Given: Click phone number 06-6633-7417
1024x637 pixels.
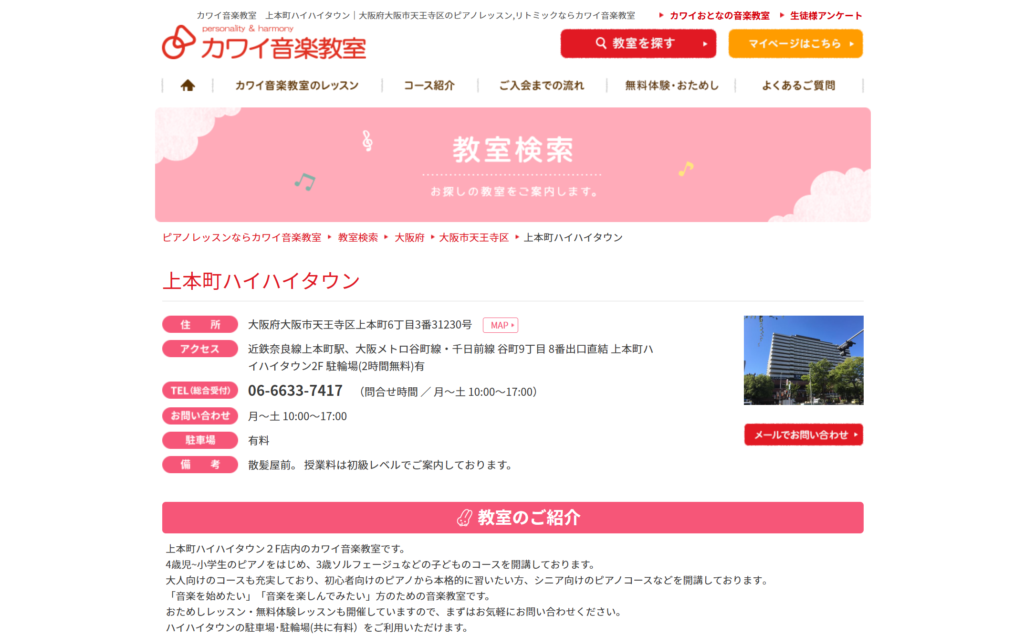Looking at the screenshot, I should tap(295, 391).
